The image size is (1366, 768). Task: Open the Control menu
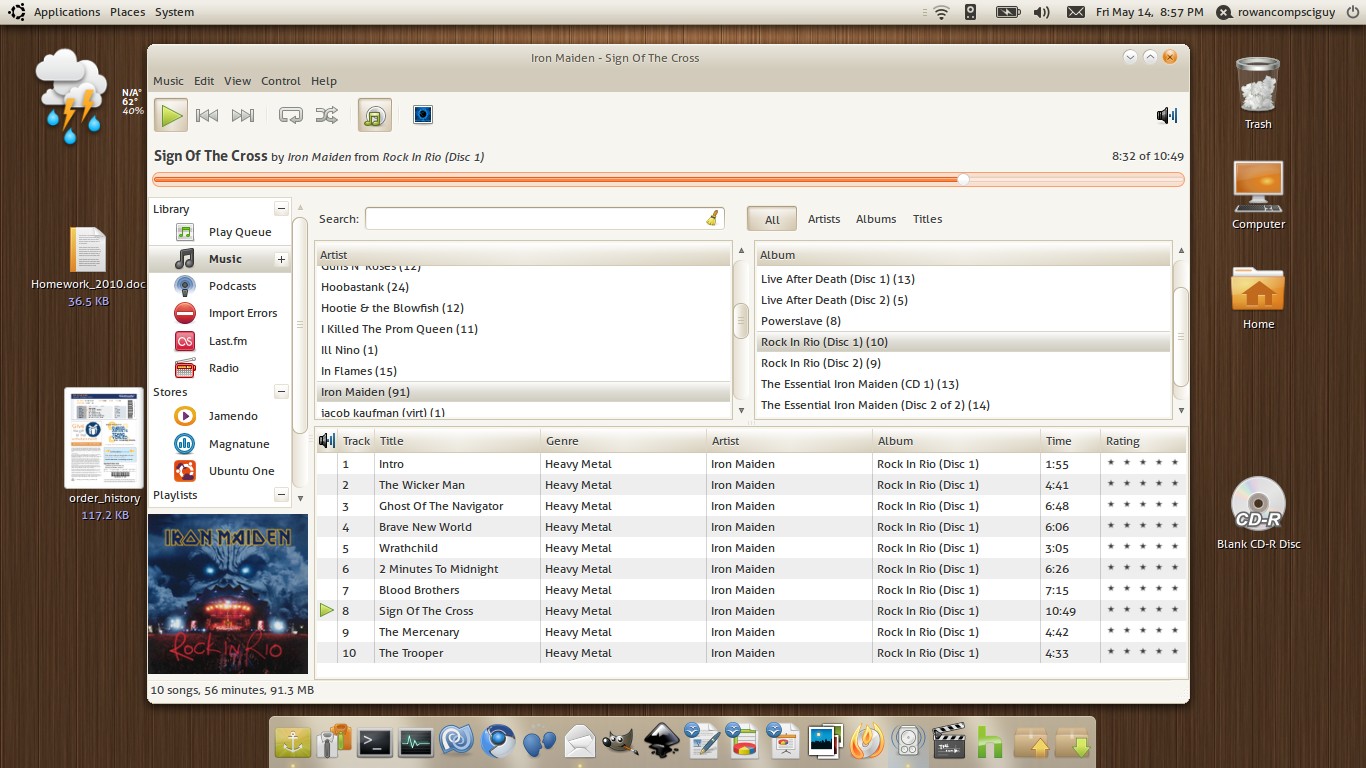point(281,81)
